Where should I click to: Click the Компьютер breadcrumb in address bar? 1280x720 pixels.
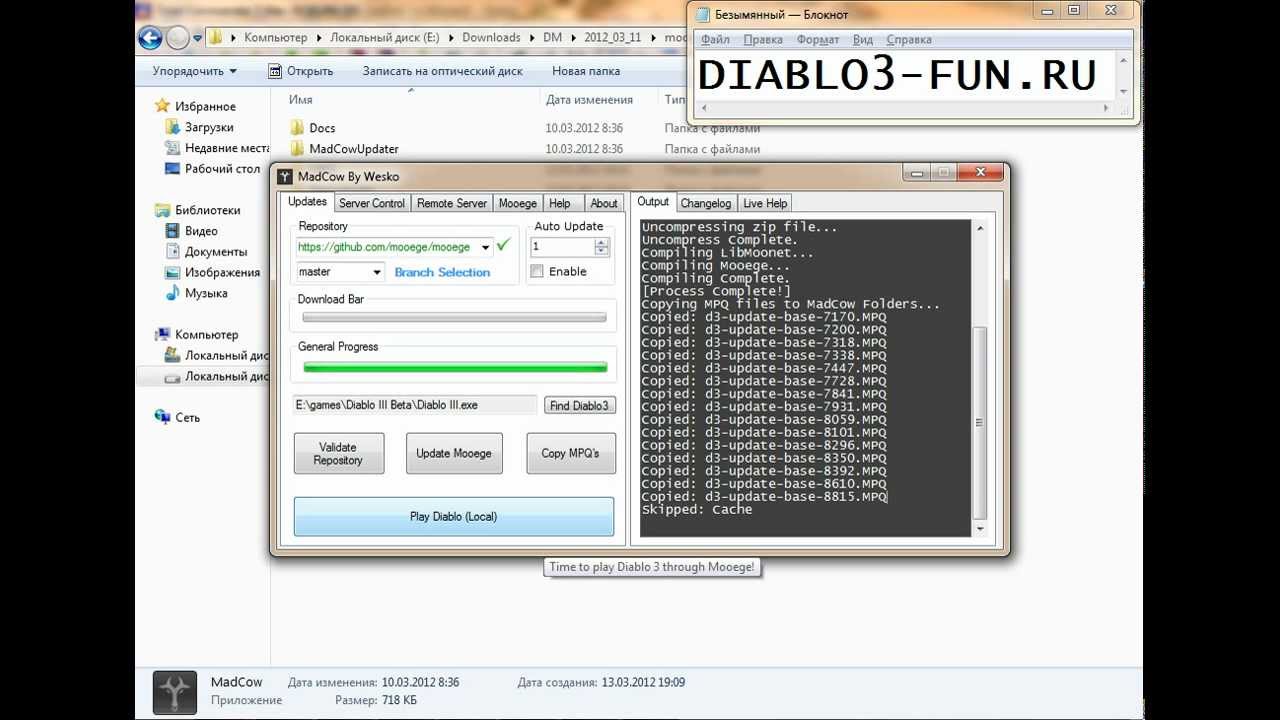coord(275,37)
